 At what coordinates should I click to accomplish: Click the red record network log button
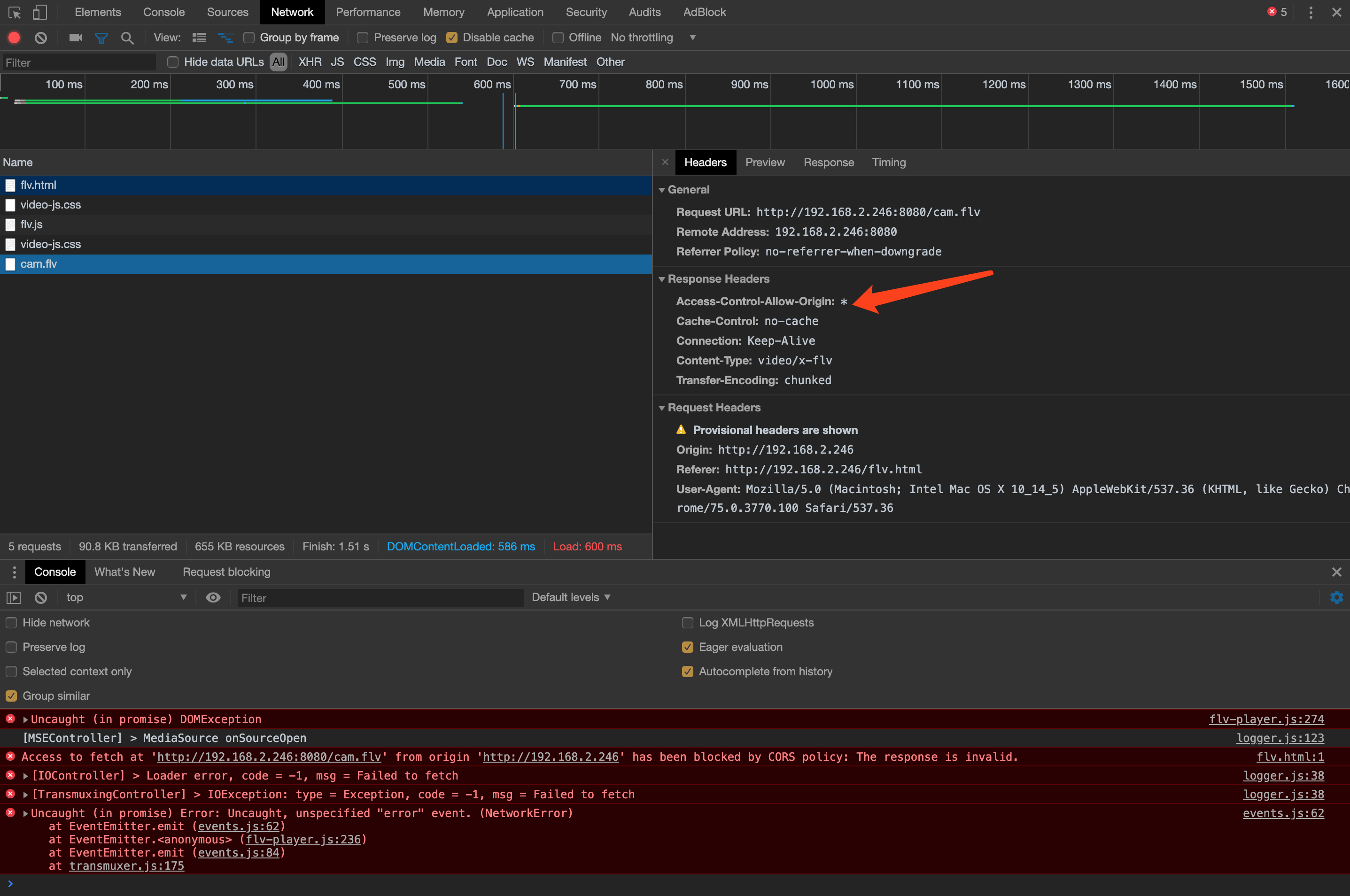[x=14, y=38]
